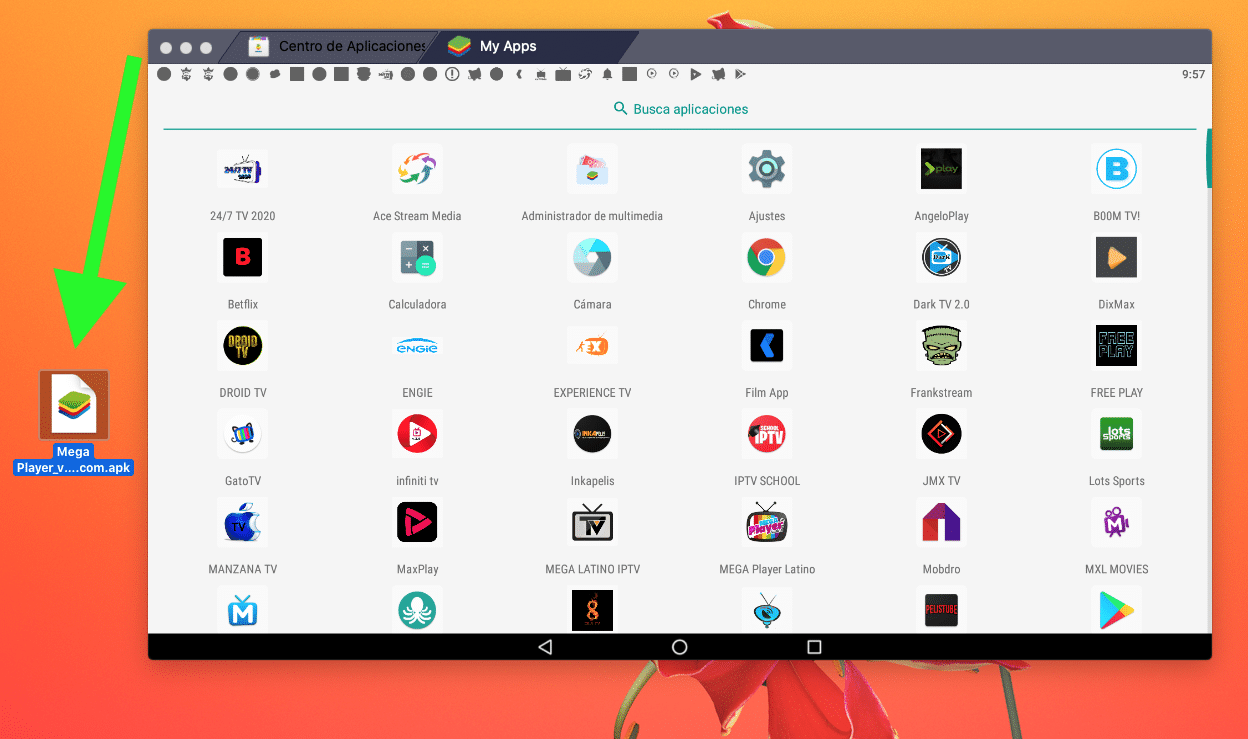Launch the Calculadora app
The width and height of the screenshot is (1248, 739).
(417, 257)
